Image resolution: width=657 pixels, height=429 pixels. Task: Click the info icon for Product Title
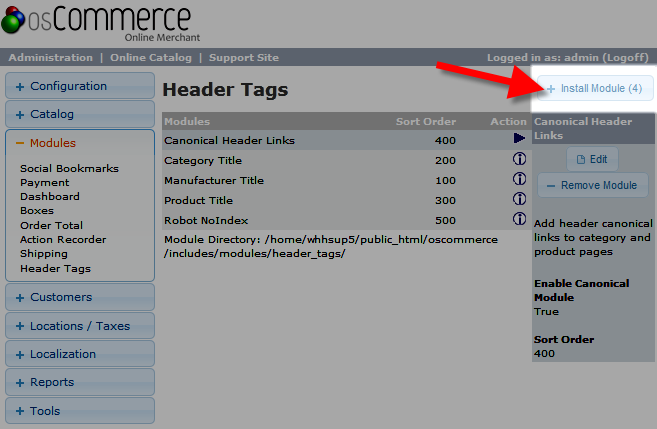point(519,199)
